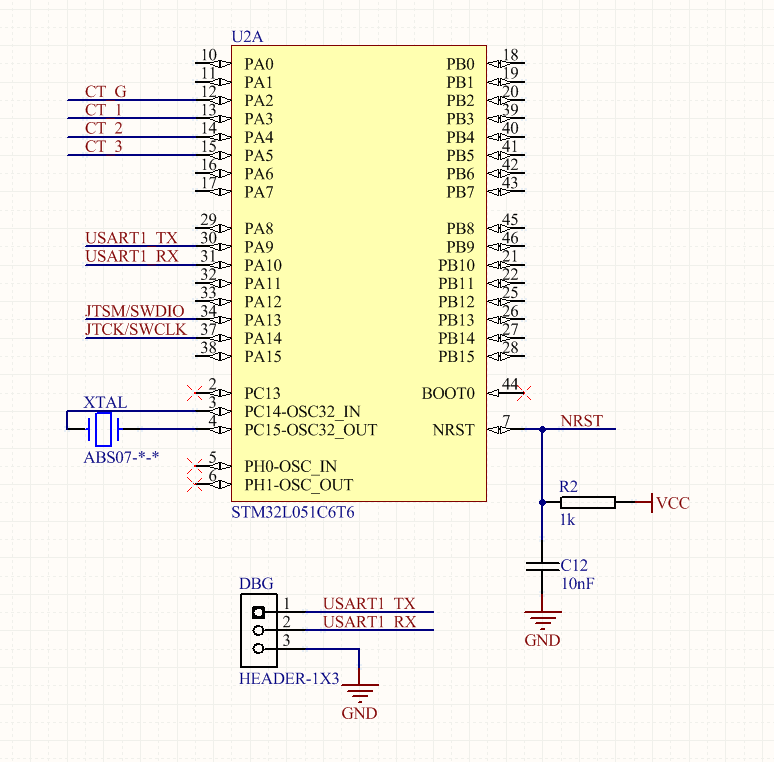
Task: Select the CT_3 net label
Action: click(103, 146)
